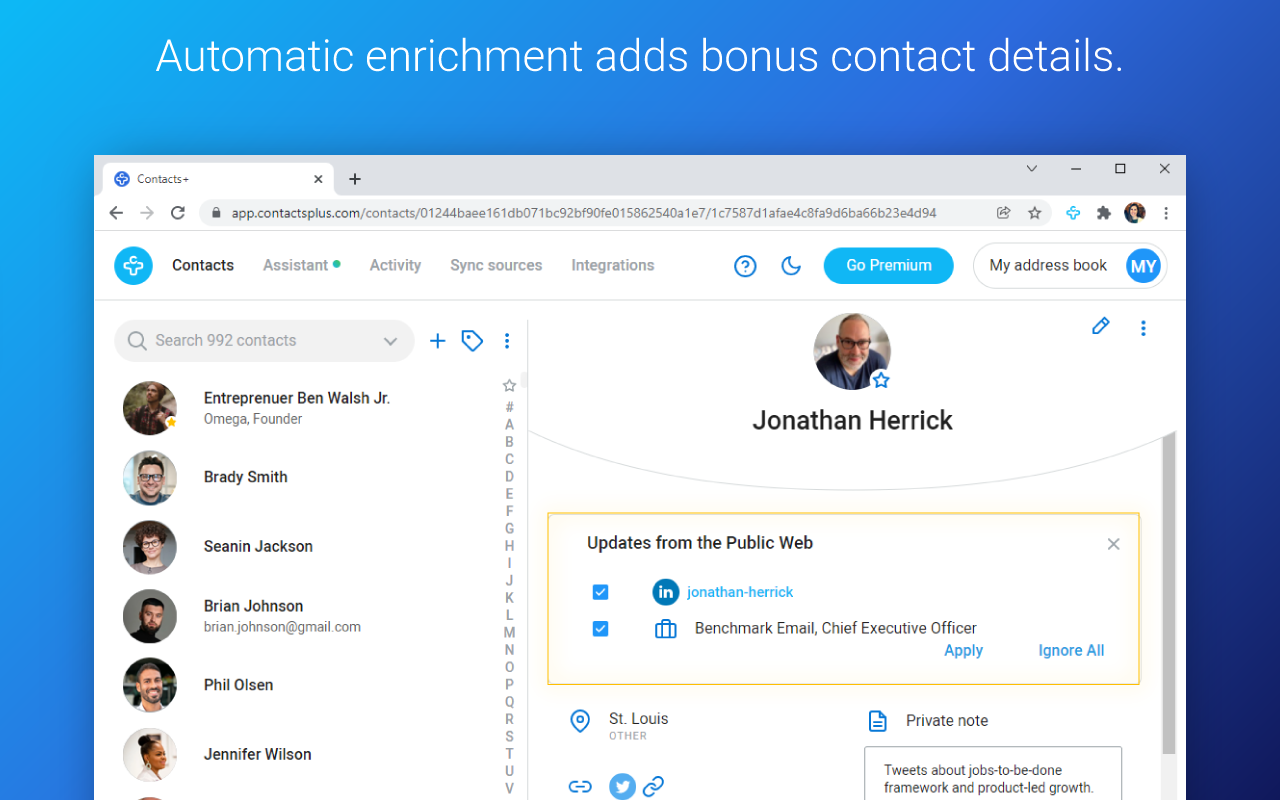Open the Twitter profile icon
Viewport: 1280px width, 800px height.
[622, 787]
